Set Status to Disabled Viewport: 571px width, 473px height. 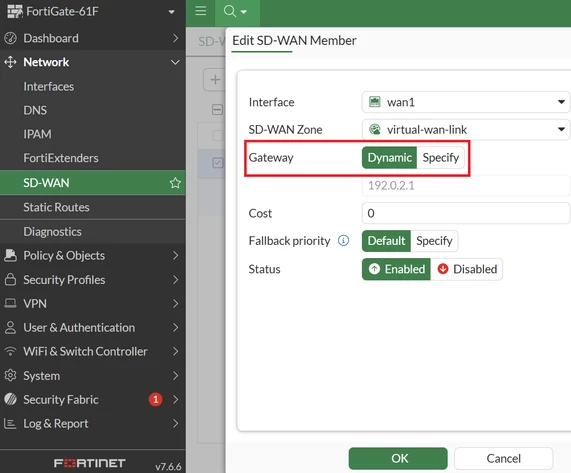click(466, 269)
